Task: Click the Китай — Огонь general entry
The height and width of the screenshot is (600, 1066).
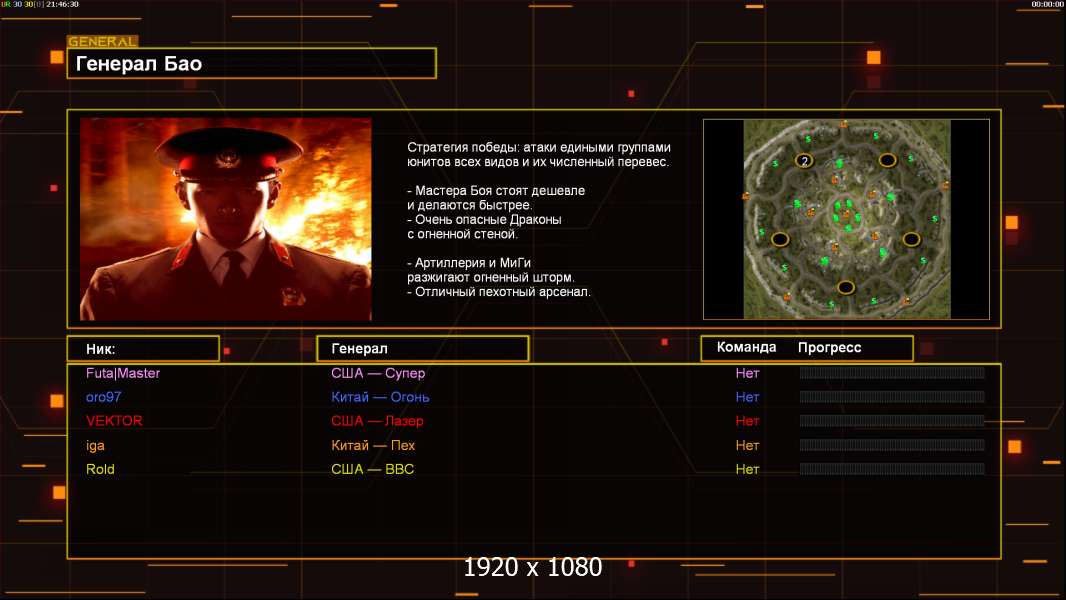Action: [380, 397]
